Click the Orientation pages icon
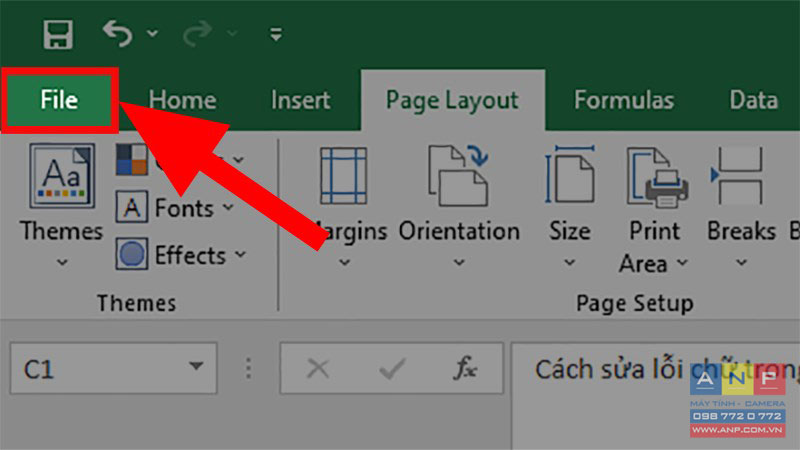This screenshot has height=450, width=800. click(458, 175)
